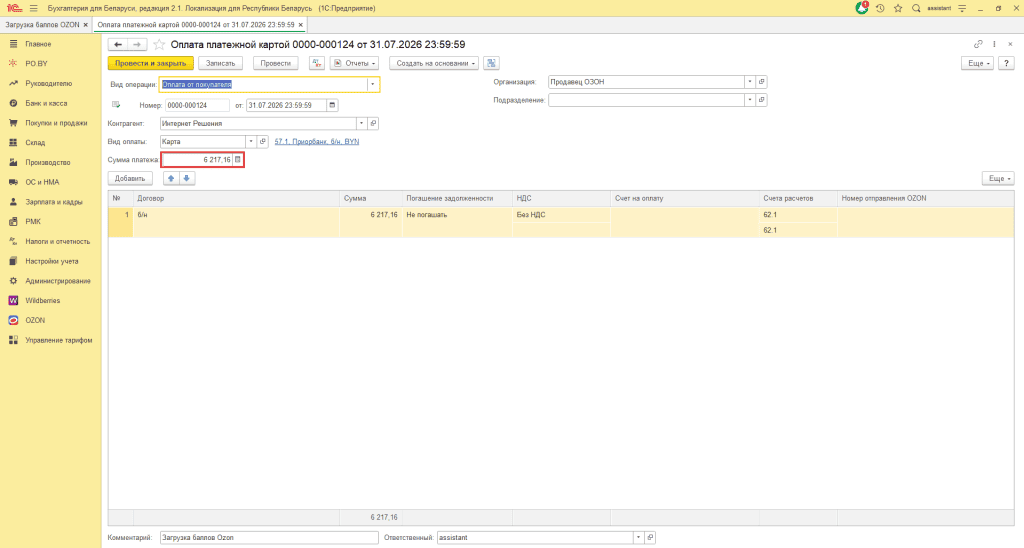Select Не погашать cell in row 1

(x=457, y=215)
